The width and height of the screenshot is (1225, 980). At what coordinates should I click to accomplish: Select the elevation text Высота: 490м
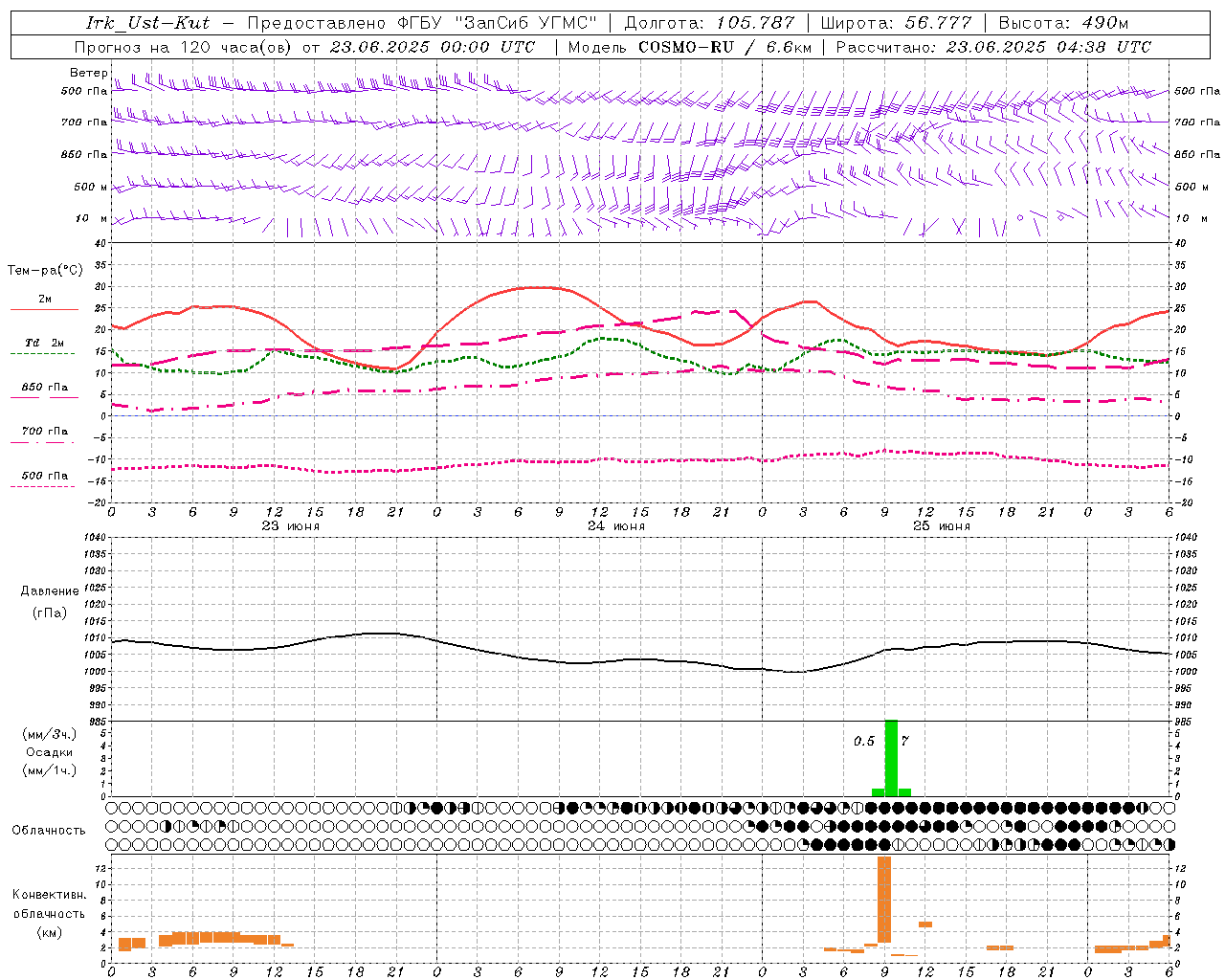pos(1063,23)
